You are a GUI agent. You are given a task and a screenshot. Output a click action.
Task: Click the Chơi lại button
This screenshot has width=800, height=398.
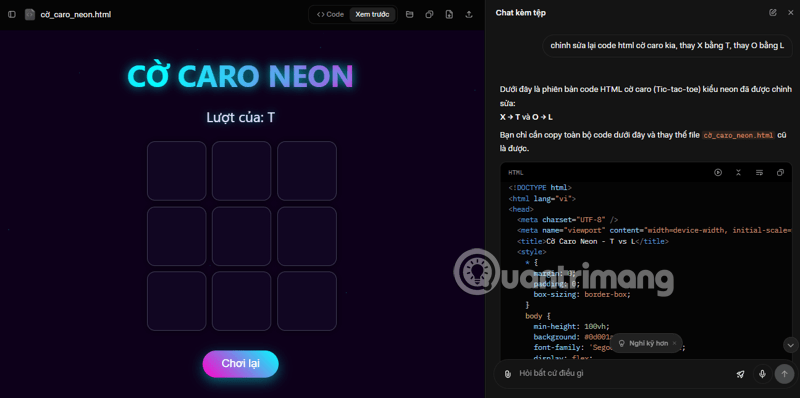tap(240, 364)
